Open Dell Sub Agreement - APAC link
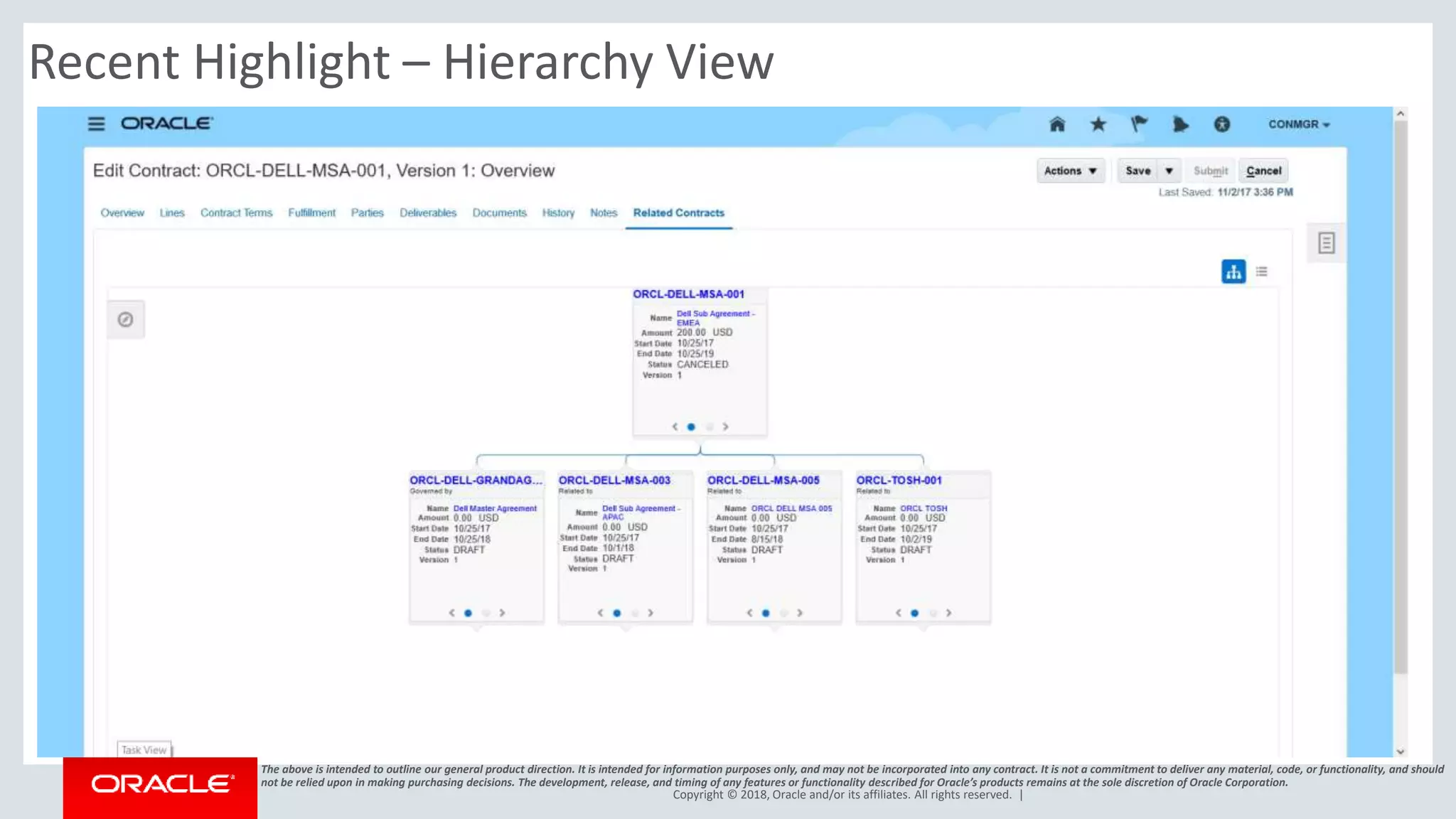 pyautogui.click(x=641, y=513)
